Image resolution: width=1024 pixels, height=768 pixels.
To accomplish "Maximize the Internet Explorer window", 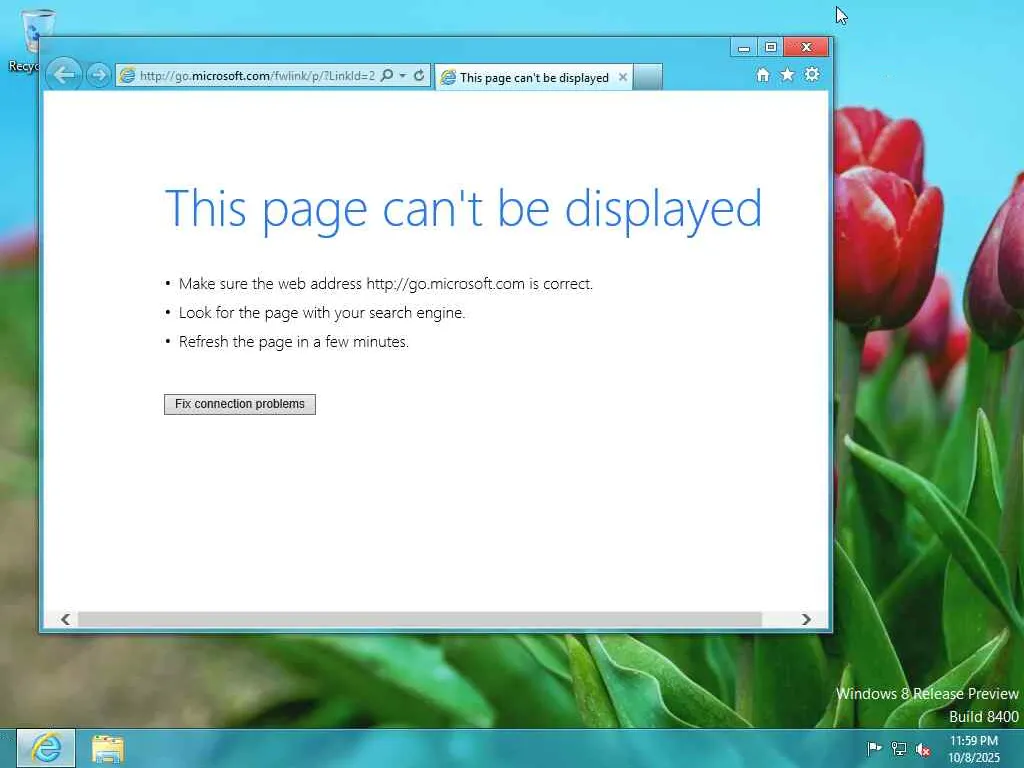I will [x=771, y=47].
